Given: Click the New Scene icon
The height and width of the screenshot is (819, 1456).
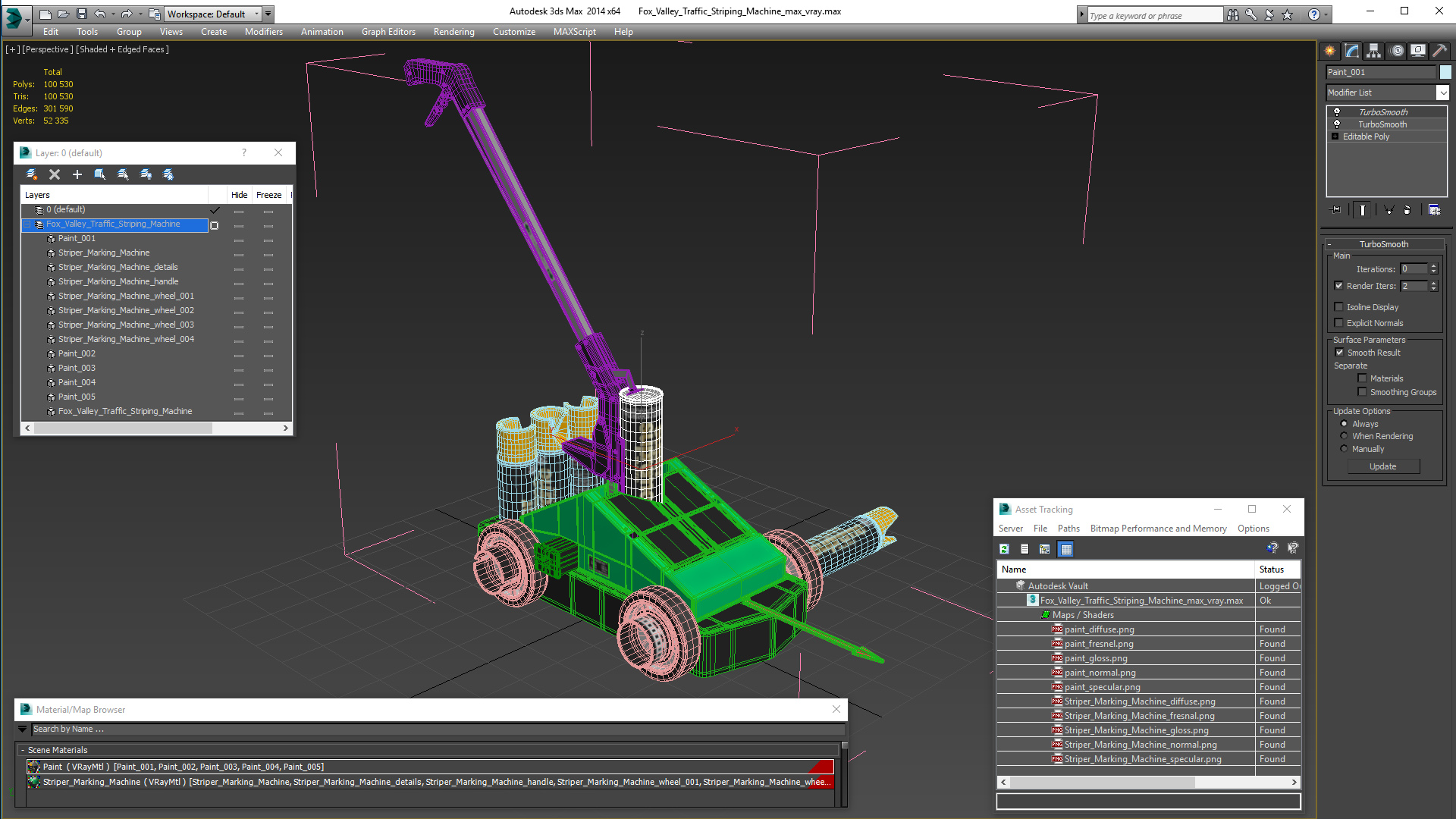Looking at the screenshot, I should (45, 14).
